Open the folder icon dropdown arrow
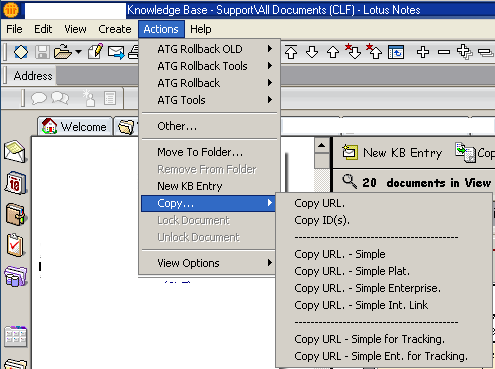This screenshot has width=495, height=369. pos(79,52)
